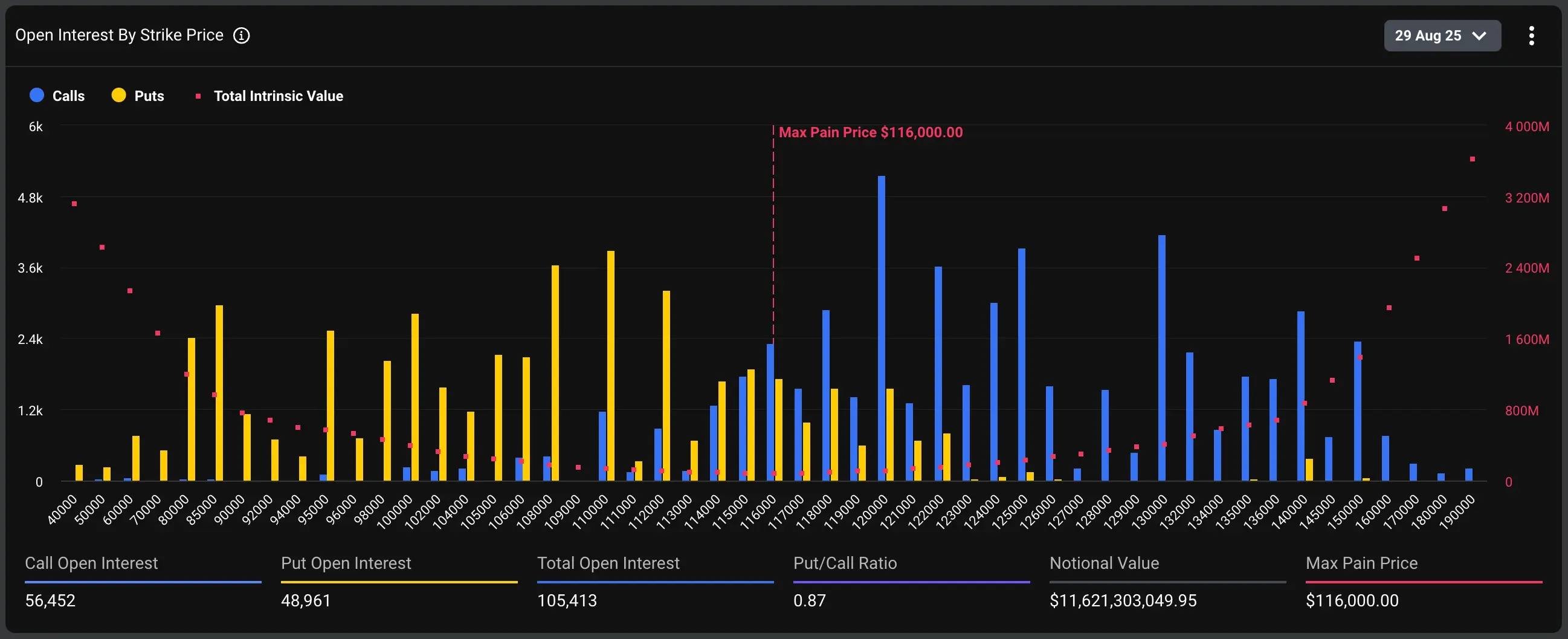Screen dimensions: 1568x639
Task: Click the Notional Value amount $11,621,303,049.95
Action: 1123,601
